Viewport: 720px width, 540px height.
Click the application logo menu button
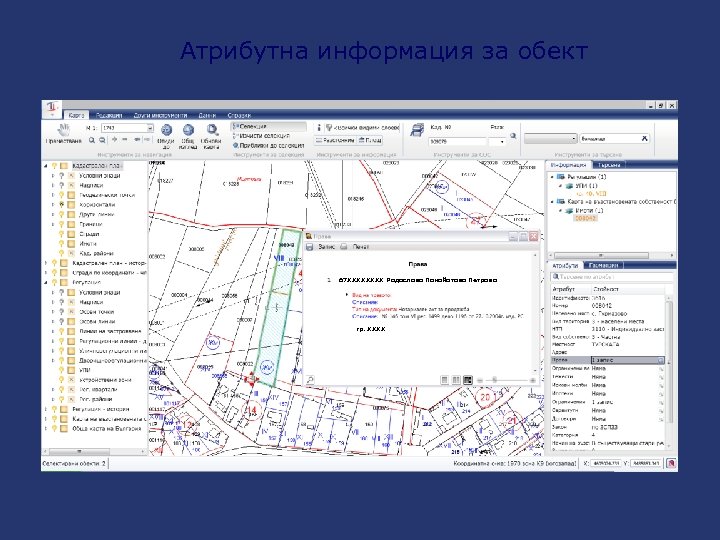pyautogui.click(x=52, y=109)
